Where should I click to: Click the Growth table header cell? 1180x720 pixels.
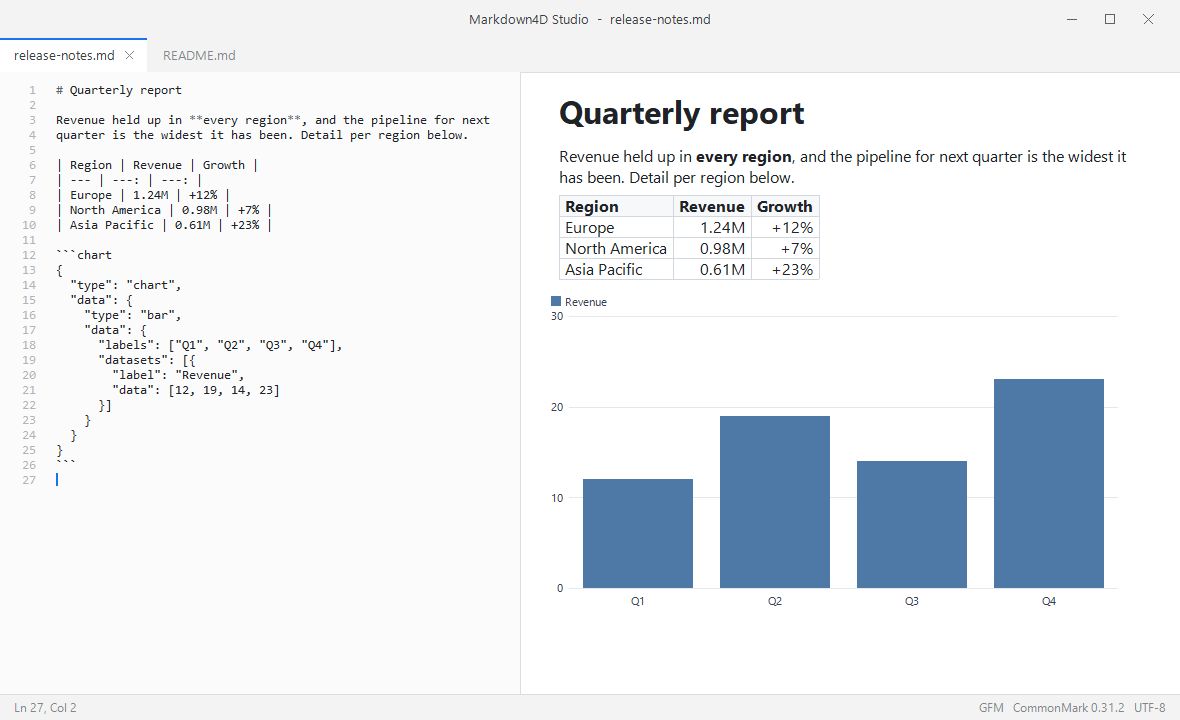pyautogui.click(x=785, y=206)
